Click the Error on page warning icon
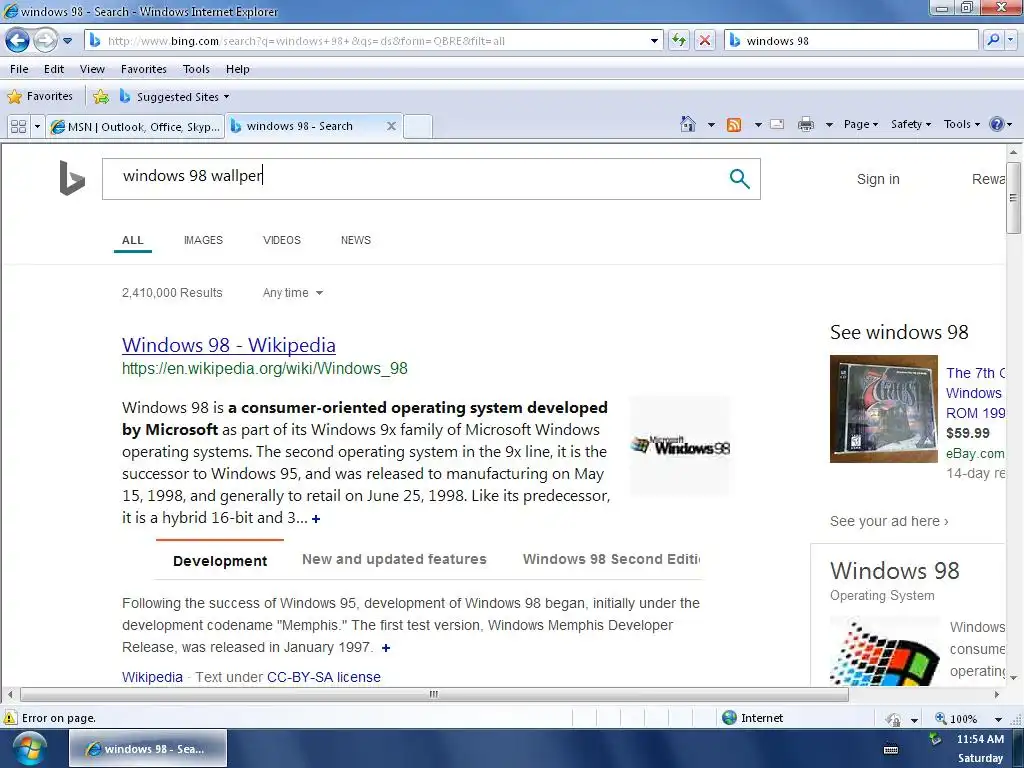Image resolution: width=1024 pixels, height=768 pixels. 10,718
